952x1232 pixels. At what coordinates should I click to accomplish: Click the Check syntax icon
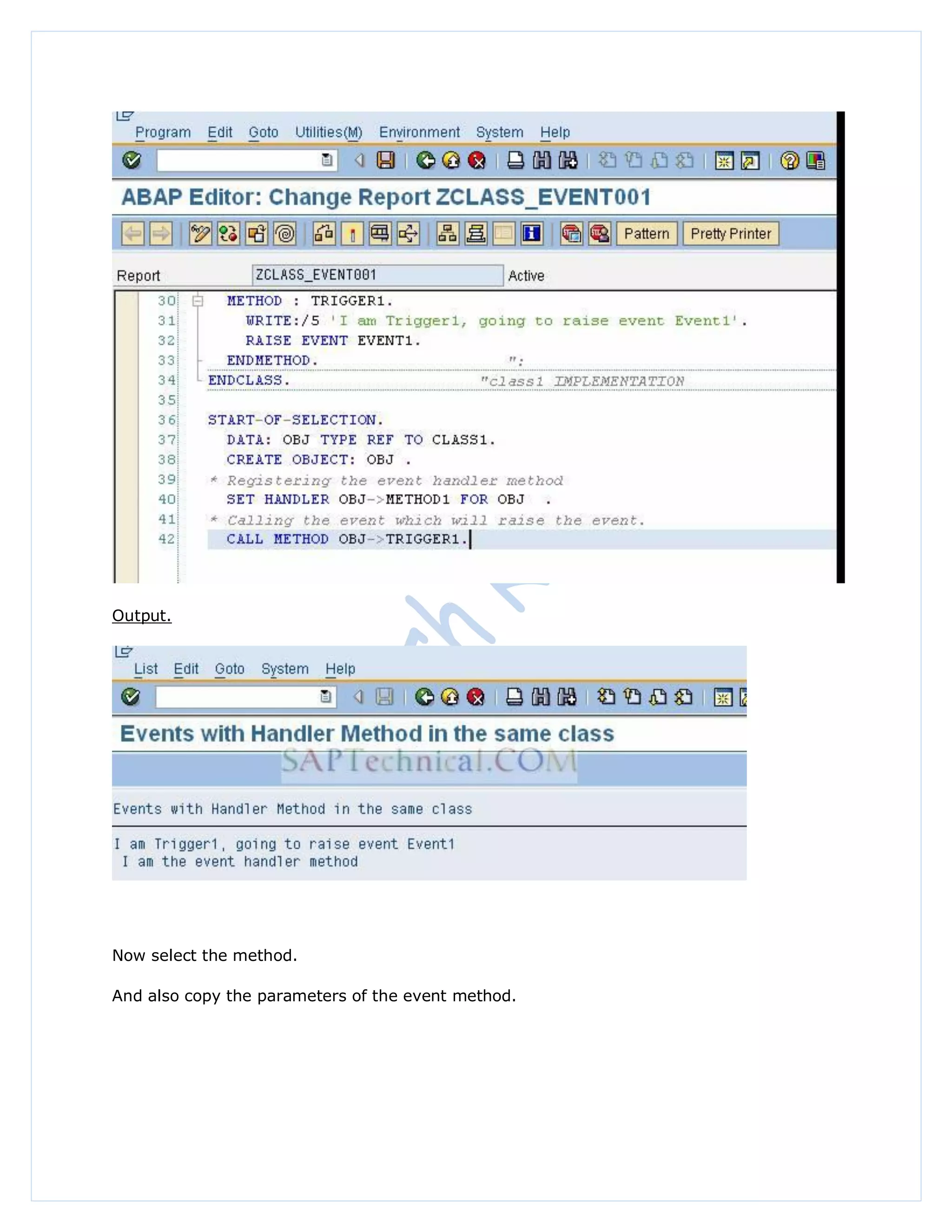pyautogui.click(x=324, y=233)
